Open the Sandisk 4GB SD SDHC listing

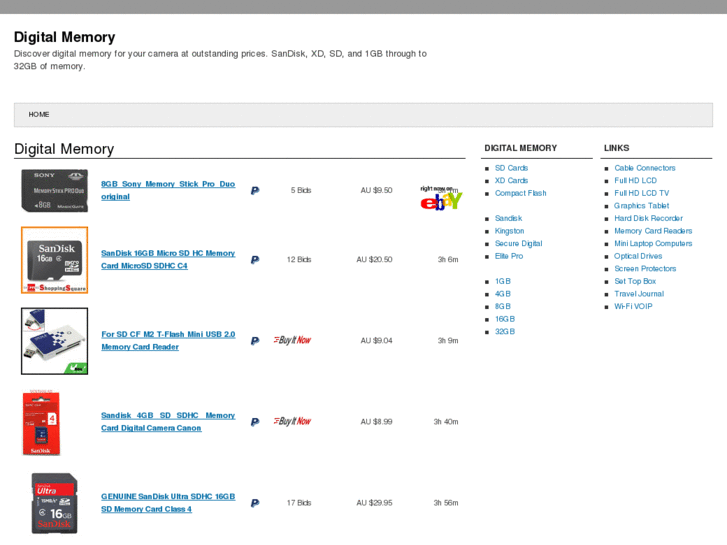(168, 422)
